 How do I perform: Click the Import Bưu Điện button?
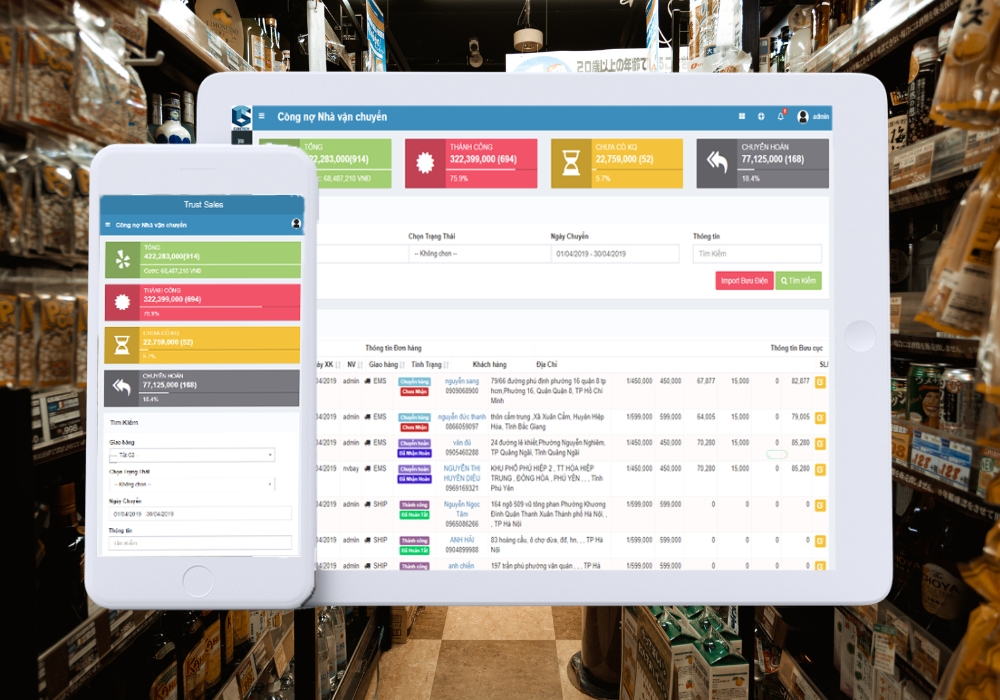744,281
